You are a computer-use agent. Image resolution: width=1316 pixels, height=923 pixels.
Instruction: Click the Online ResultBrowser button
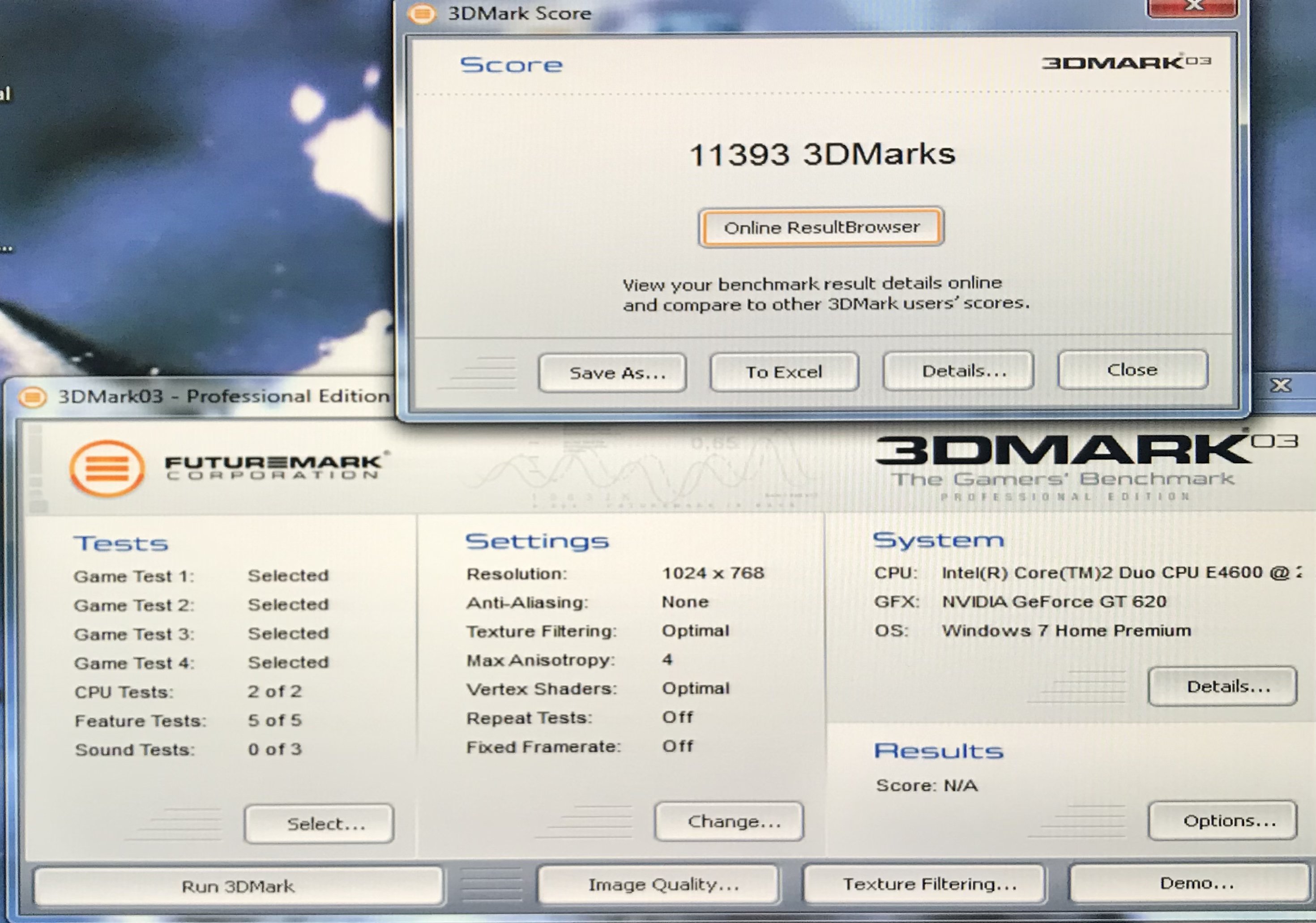pyautogui.click(x=821, y=227)
